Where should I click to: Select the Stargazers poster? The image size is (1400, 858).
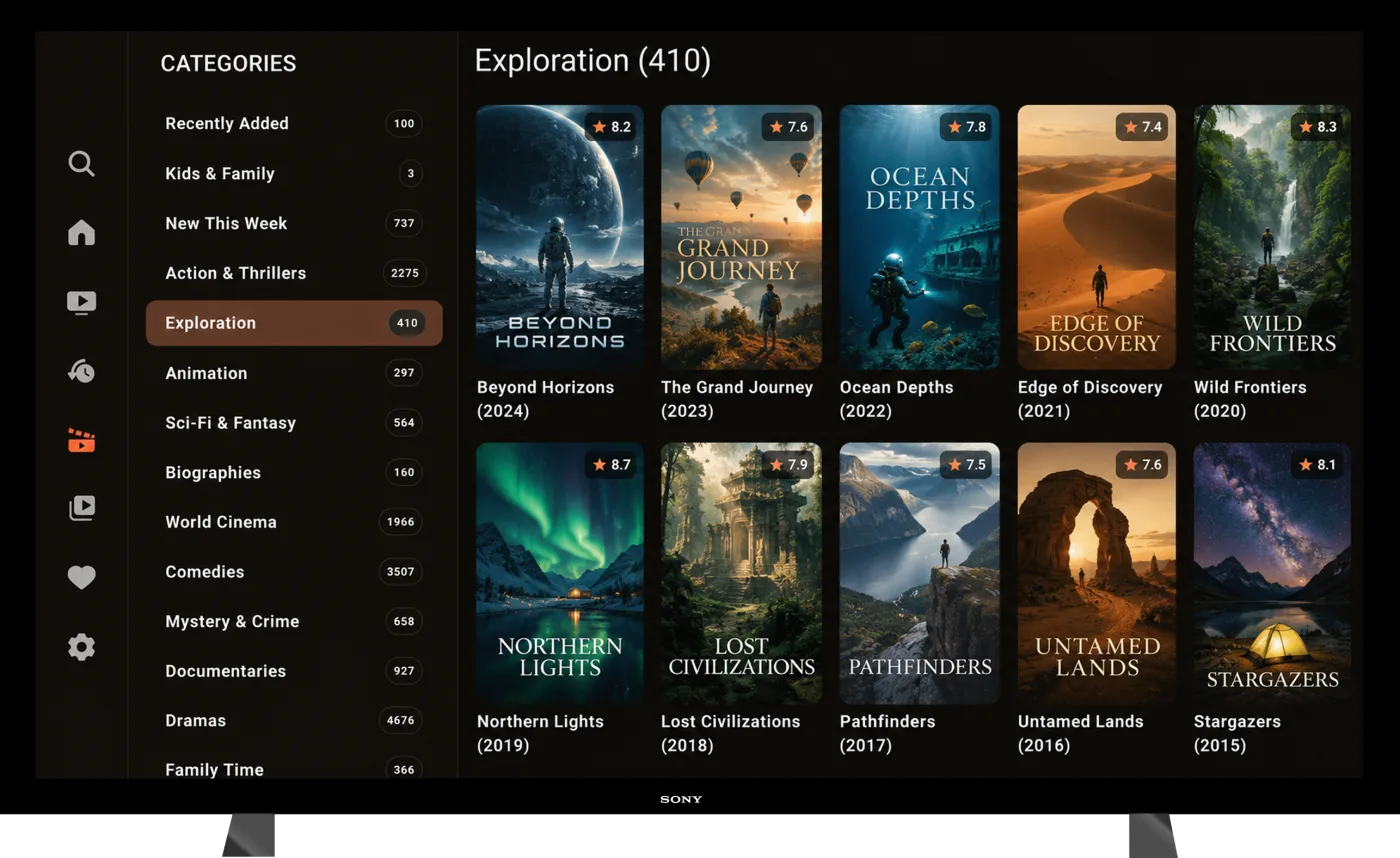point(1272,573)
